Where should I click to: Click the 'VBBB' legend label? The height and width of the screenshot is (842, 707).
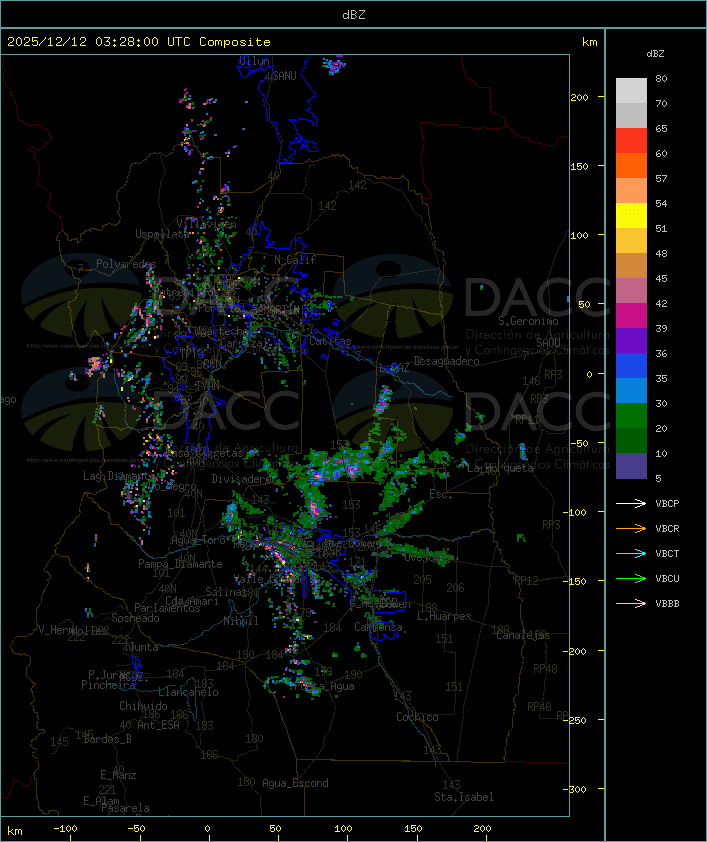tap(667, 604)
